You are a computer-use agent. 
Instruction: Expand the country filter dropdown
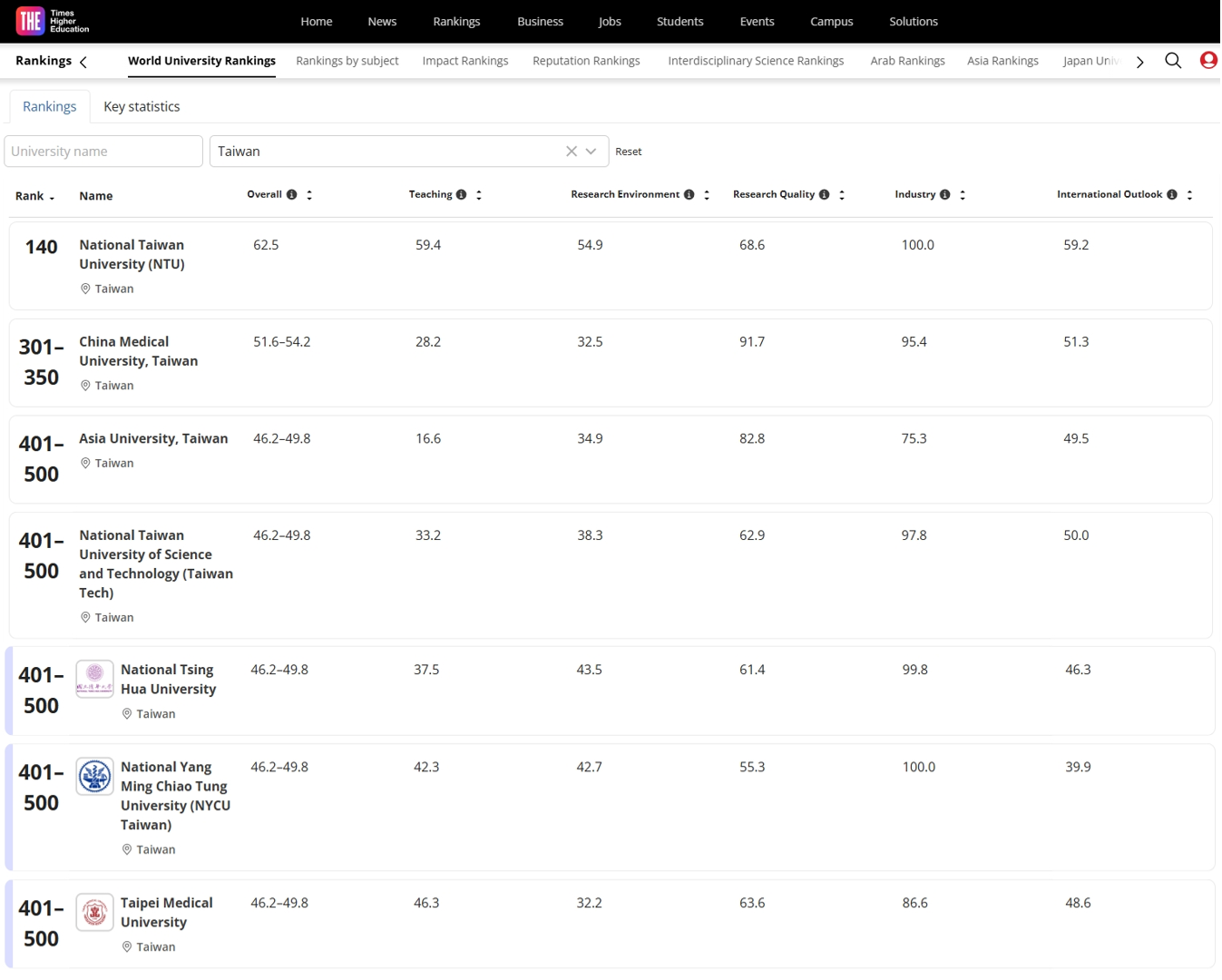click(x=591, y=152)
